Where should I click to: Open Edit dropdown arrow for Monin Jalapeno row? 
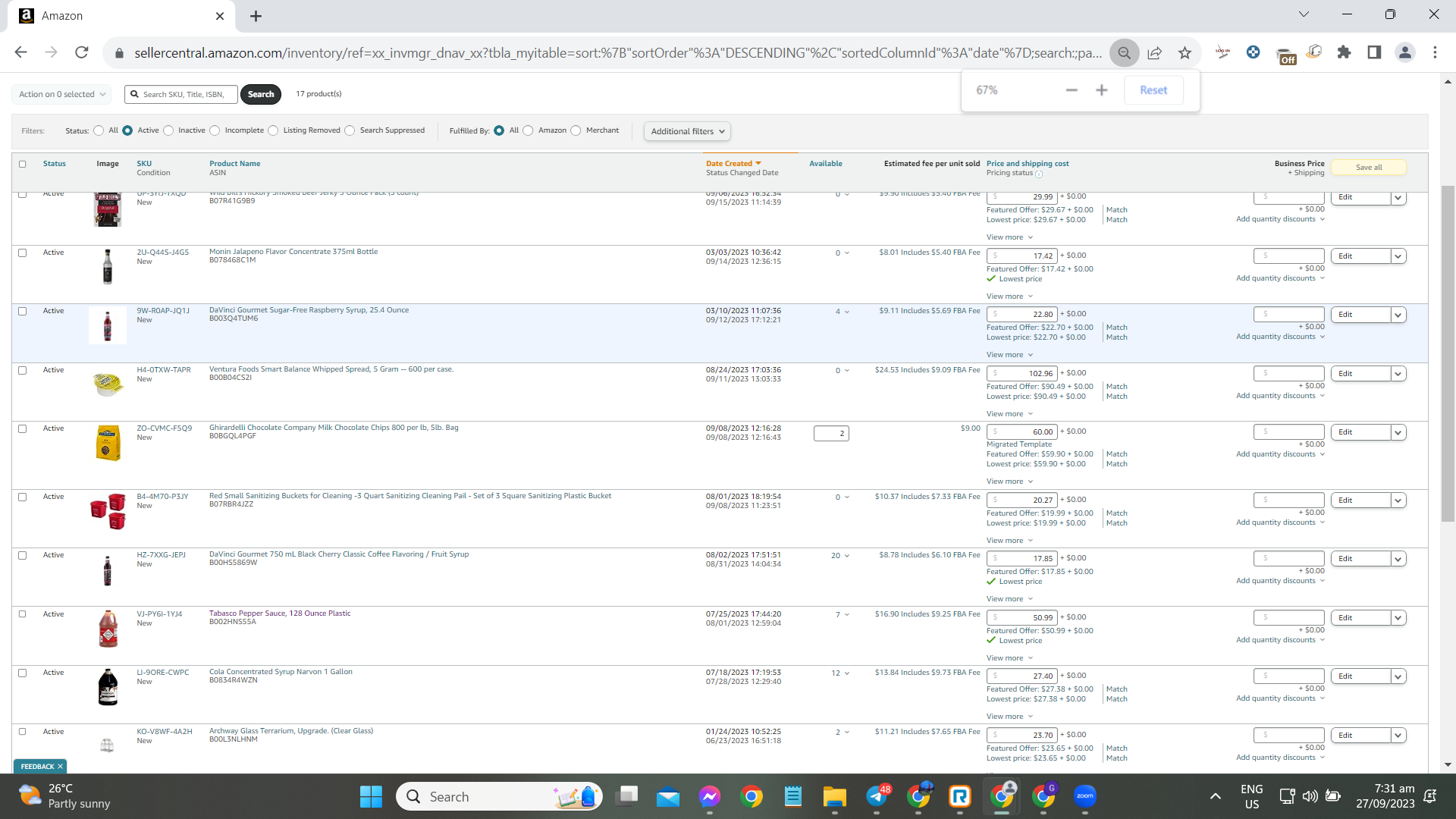1398,256
